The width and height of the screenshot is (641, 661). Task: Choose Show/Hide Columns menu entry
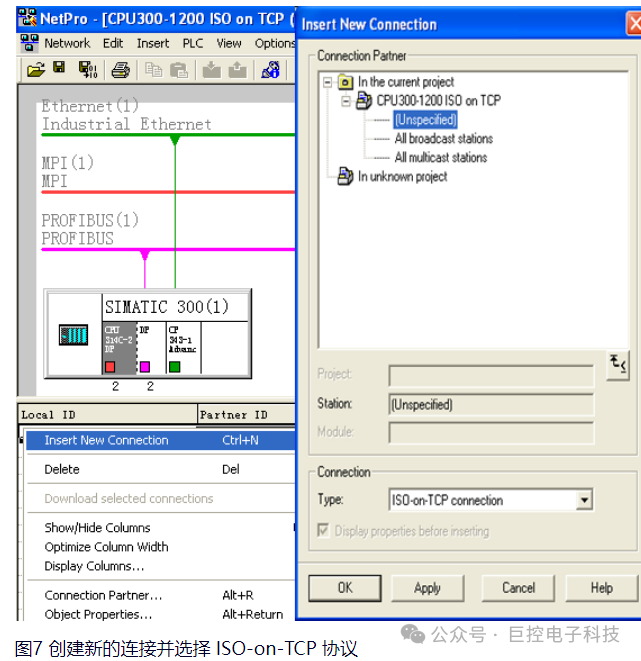coord(161,527)
